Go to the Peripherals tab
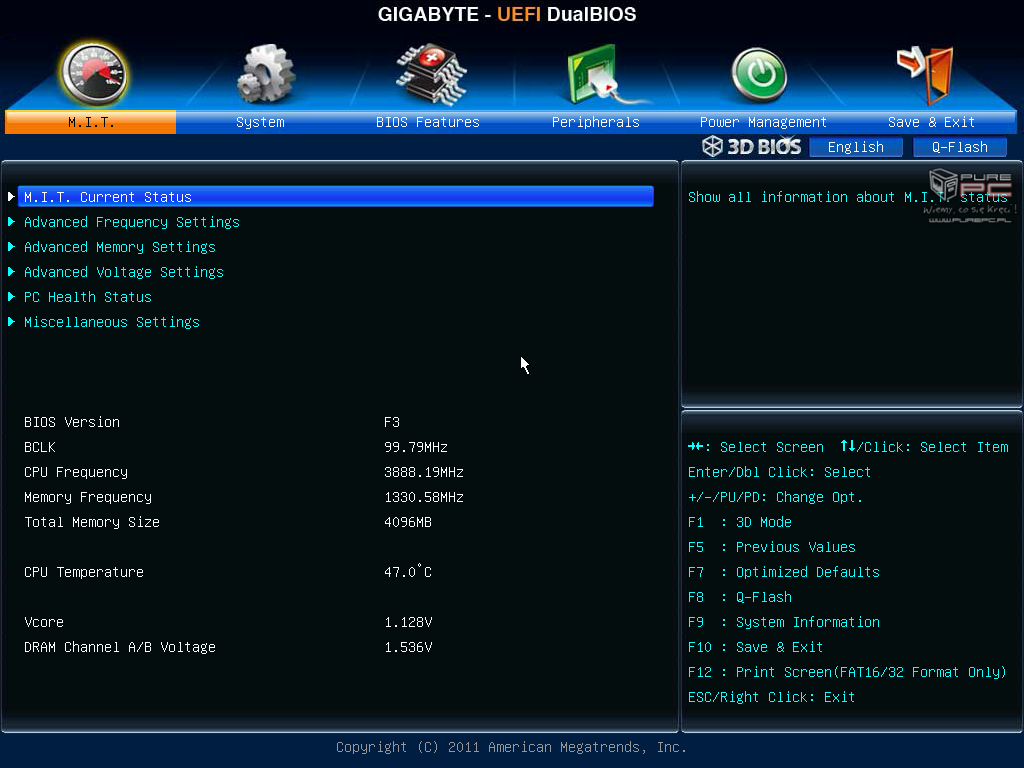Viewport: 1024px width, 768px height. [596, 122]
